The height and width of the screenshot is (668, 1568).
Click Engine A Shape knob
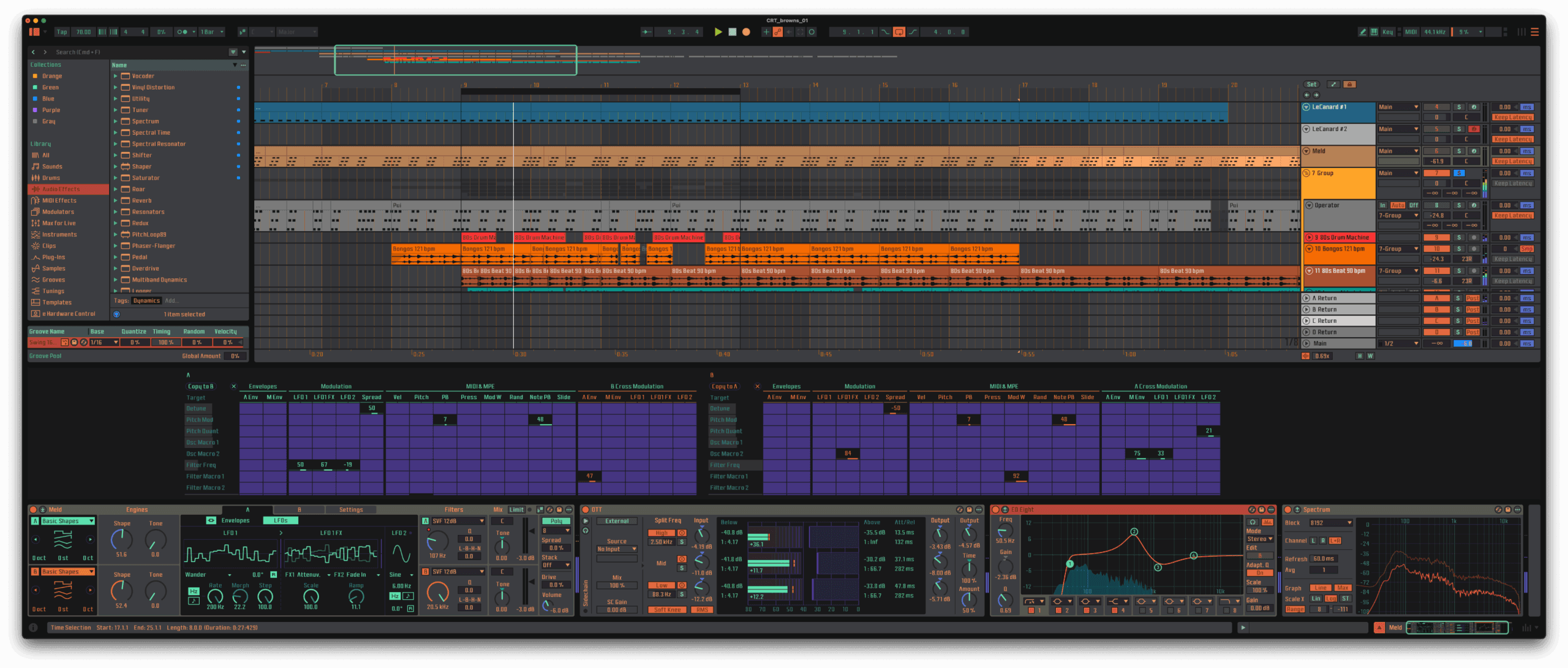coord(121,540)
